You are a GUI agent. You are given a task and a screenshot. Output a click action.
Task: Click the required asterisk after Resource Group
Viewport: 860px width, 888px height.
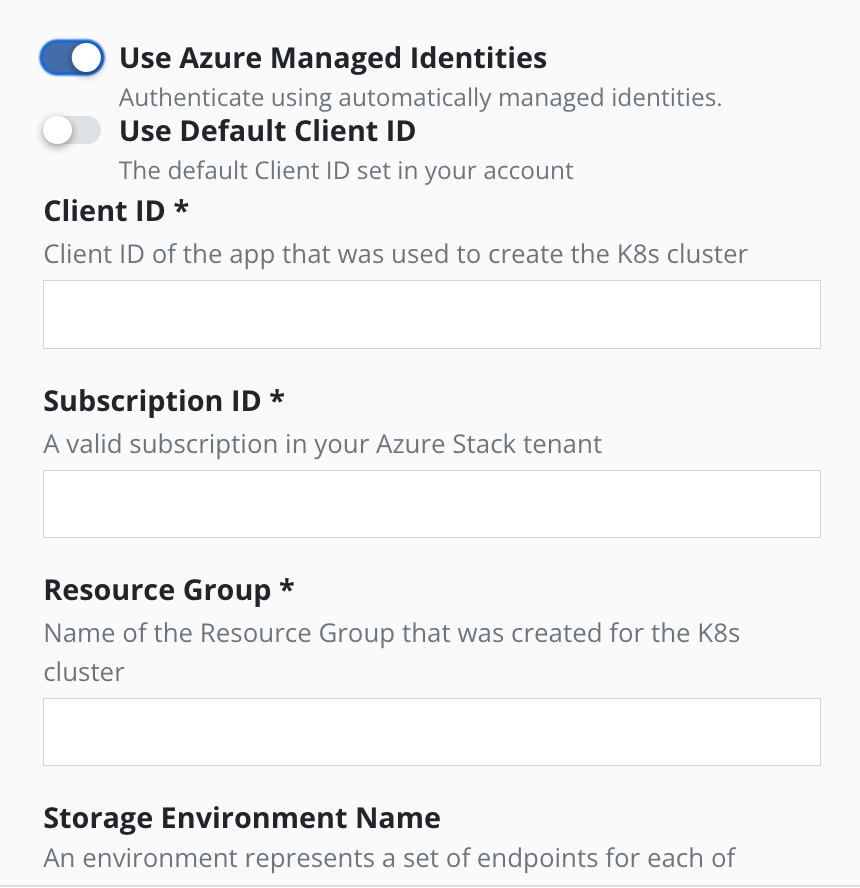[286, 589]
